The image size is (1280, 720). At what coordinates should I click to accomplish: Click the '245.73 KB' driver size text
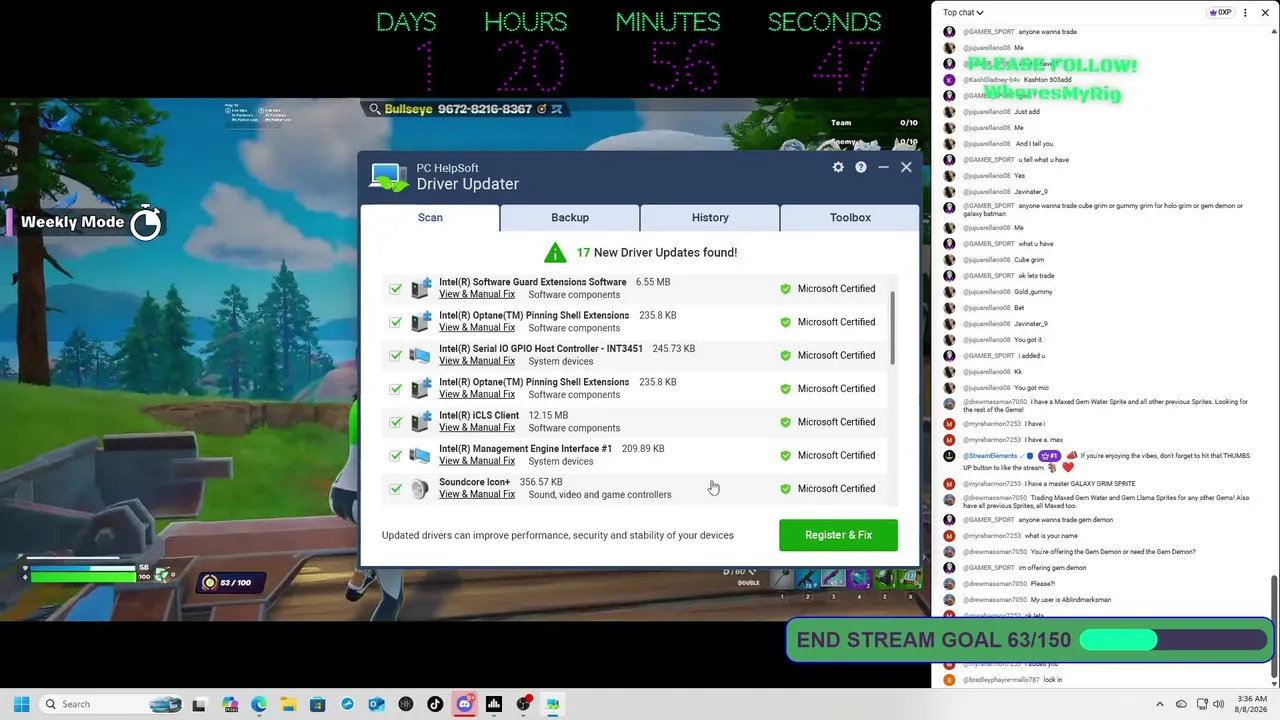pyautogui.click(x=674, y=349)
